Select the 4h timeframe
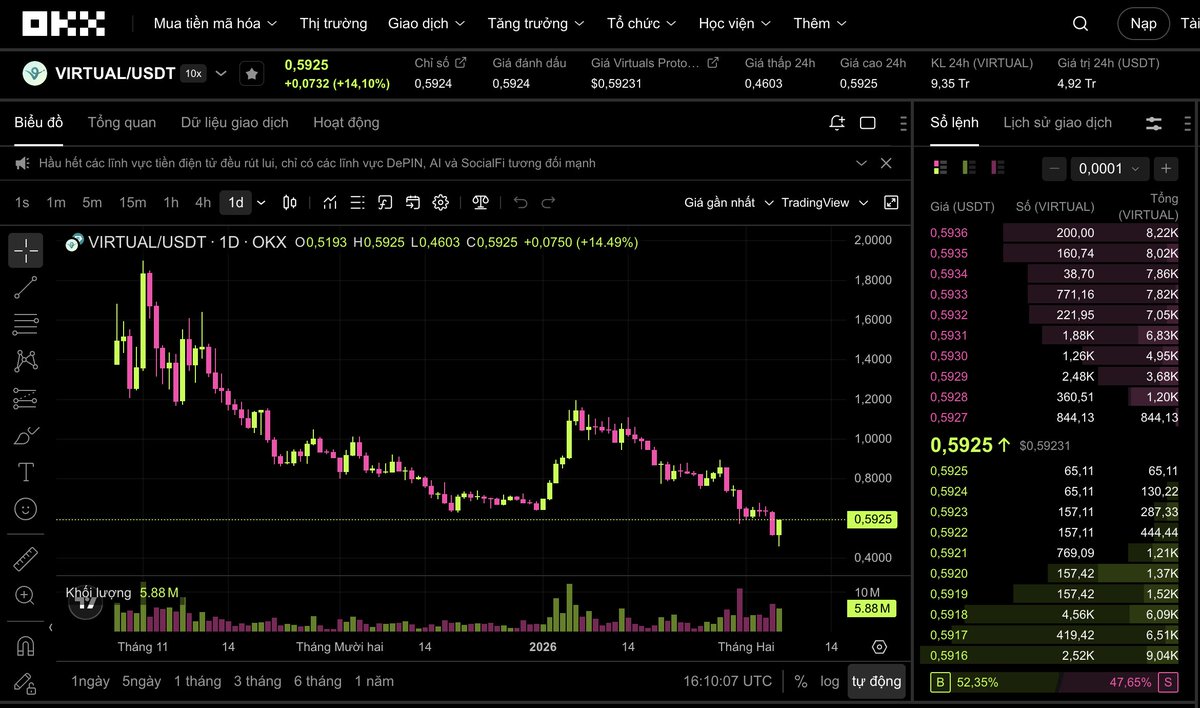Viewport: 1200px width, 708px height. pyautogui.click(x=203, y=203)
